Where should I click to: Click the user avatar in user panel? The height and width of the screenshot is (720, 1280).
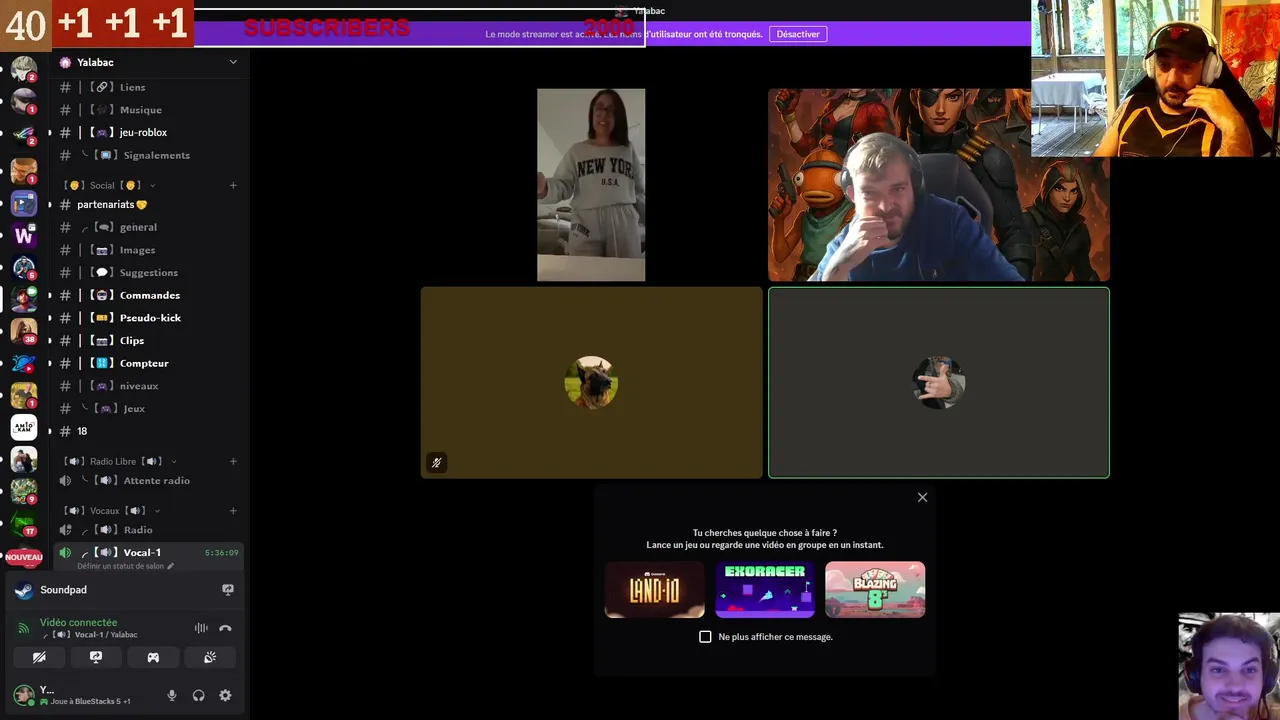[x=23, y=695]
